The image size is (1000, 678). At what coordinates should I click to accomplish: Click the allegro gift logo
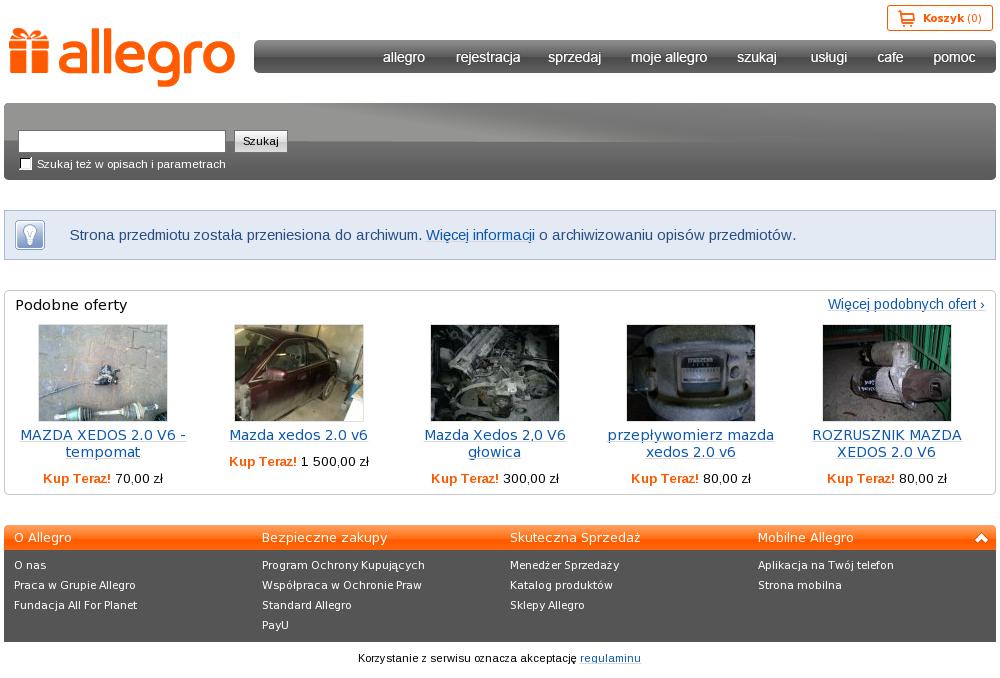tap(122, 57)
